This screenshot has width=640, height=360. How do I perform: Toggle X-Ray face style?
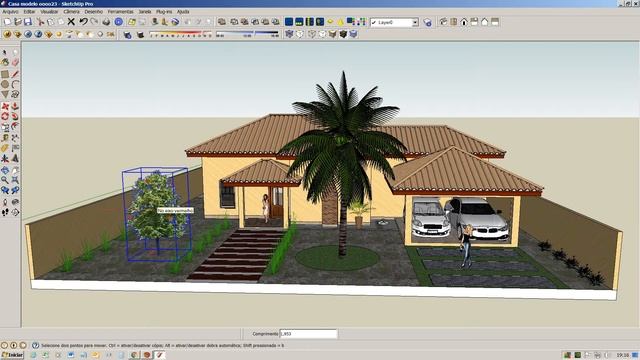click(x=289, y=34)
